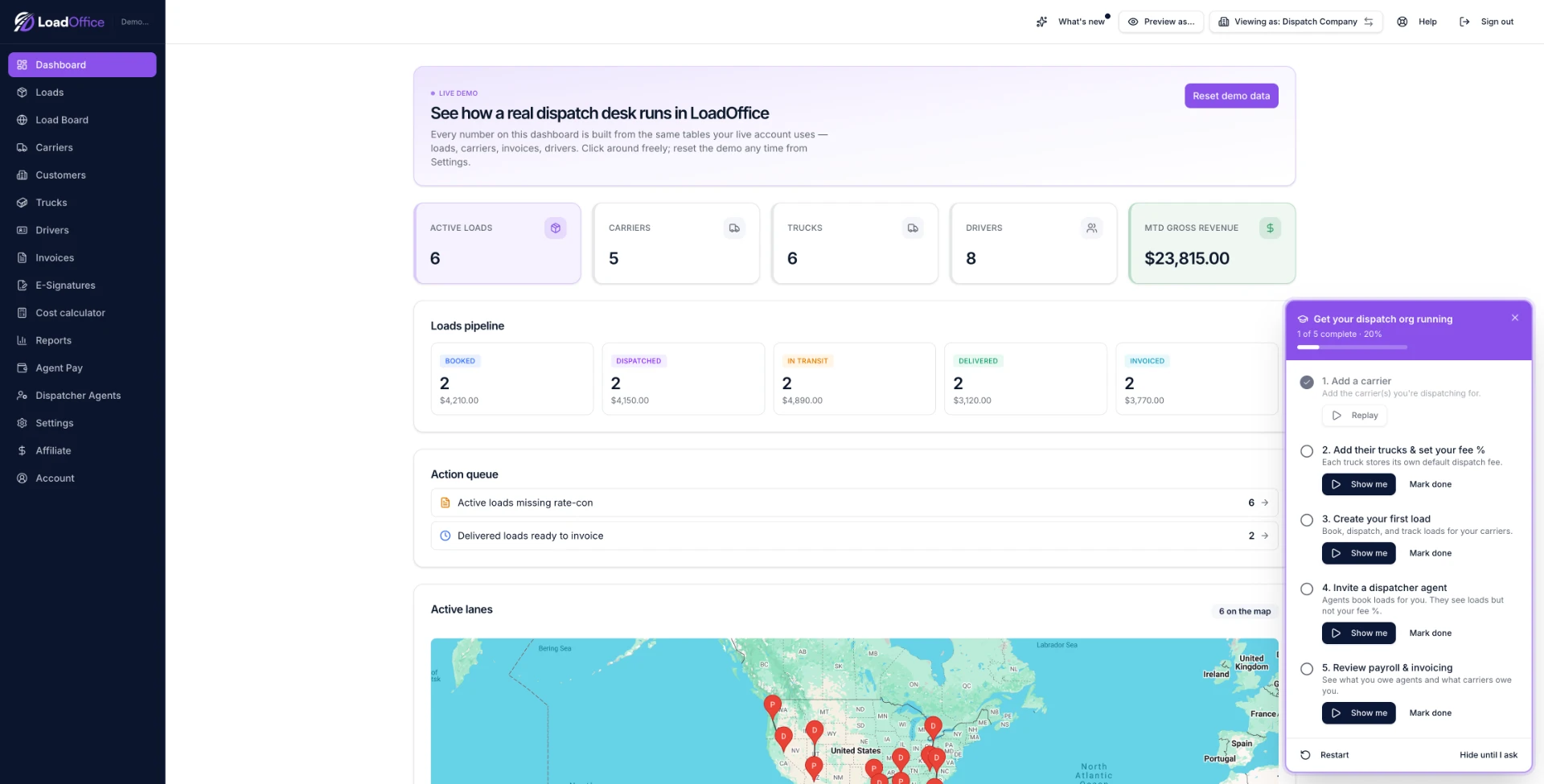The image size is (1544, 784).
Task: Click the Trucks card truck icon
Action: pyautogui.click(x=913, y=228)
